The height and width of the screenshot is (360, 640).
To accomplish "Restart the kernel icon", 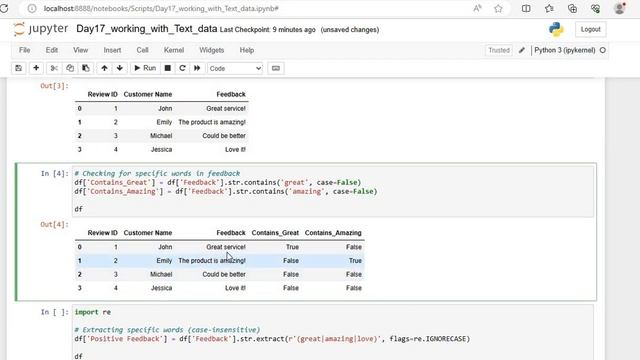I will (182, 68).
